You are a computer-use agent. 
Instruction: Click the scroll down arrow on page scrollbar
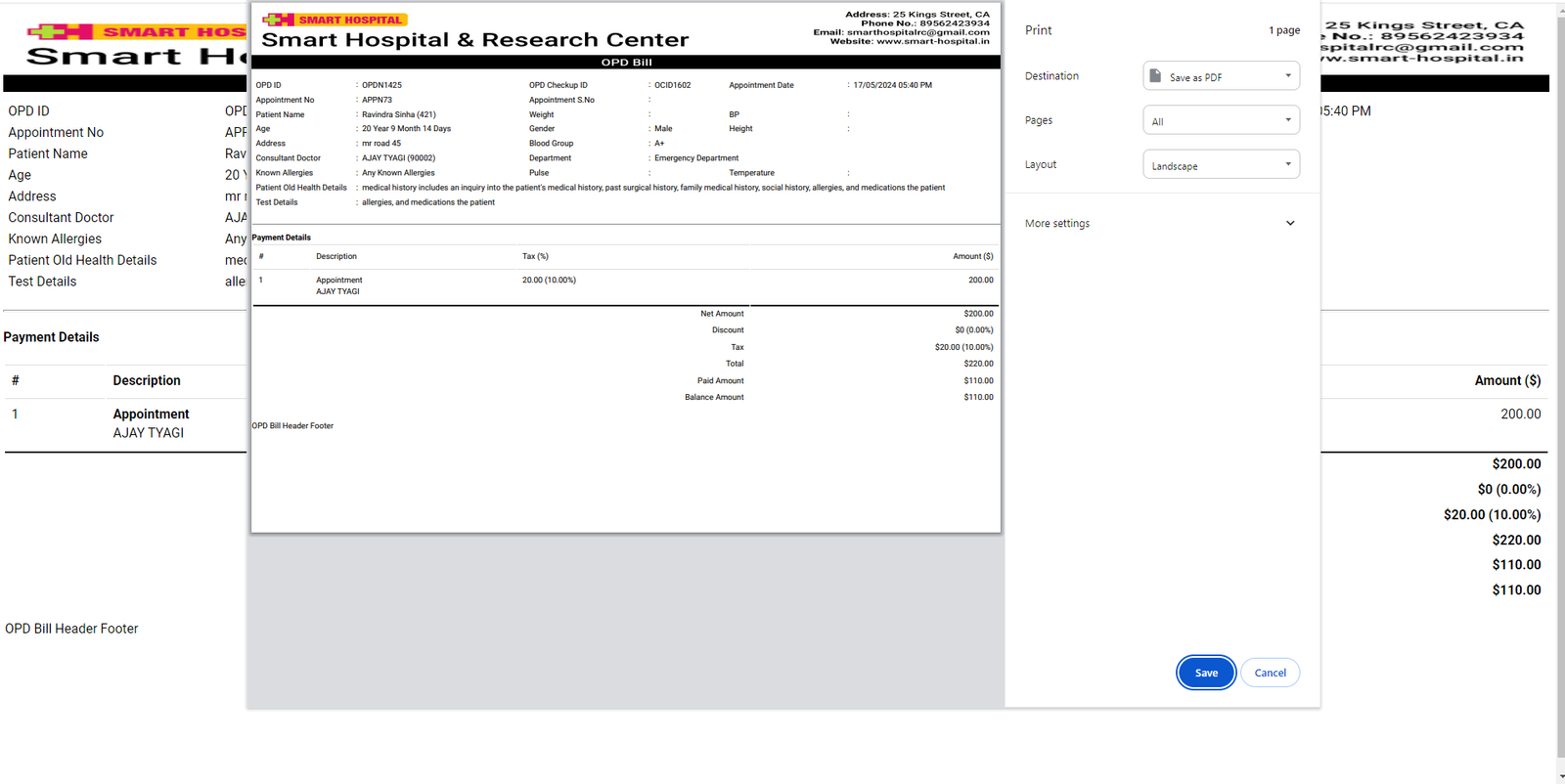(1559, 778)
